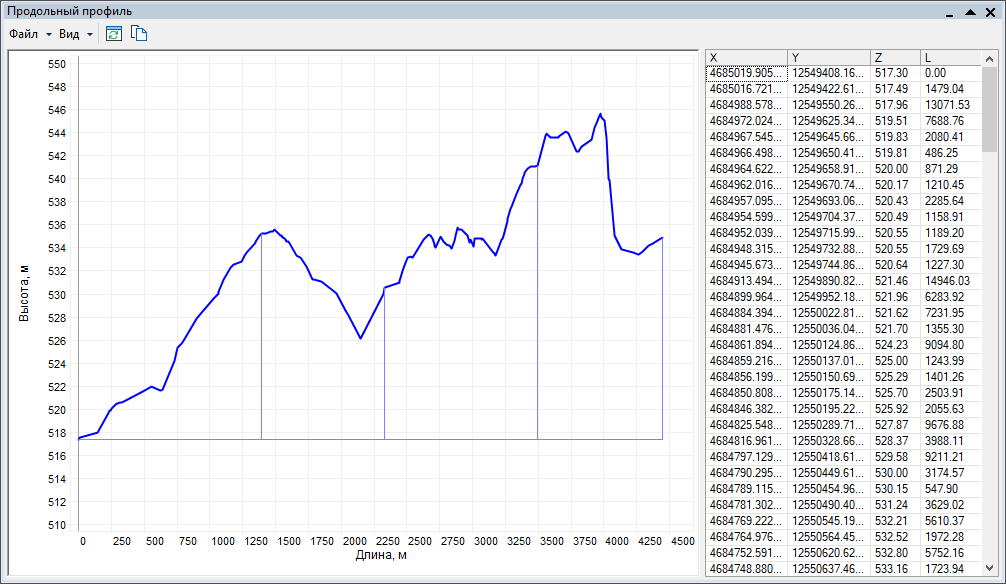The image size is (1006, 584).
Task: Collapse the panel with the triangle icon
Action: click(970, 11)
